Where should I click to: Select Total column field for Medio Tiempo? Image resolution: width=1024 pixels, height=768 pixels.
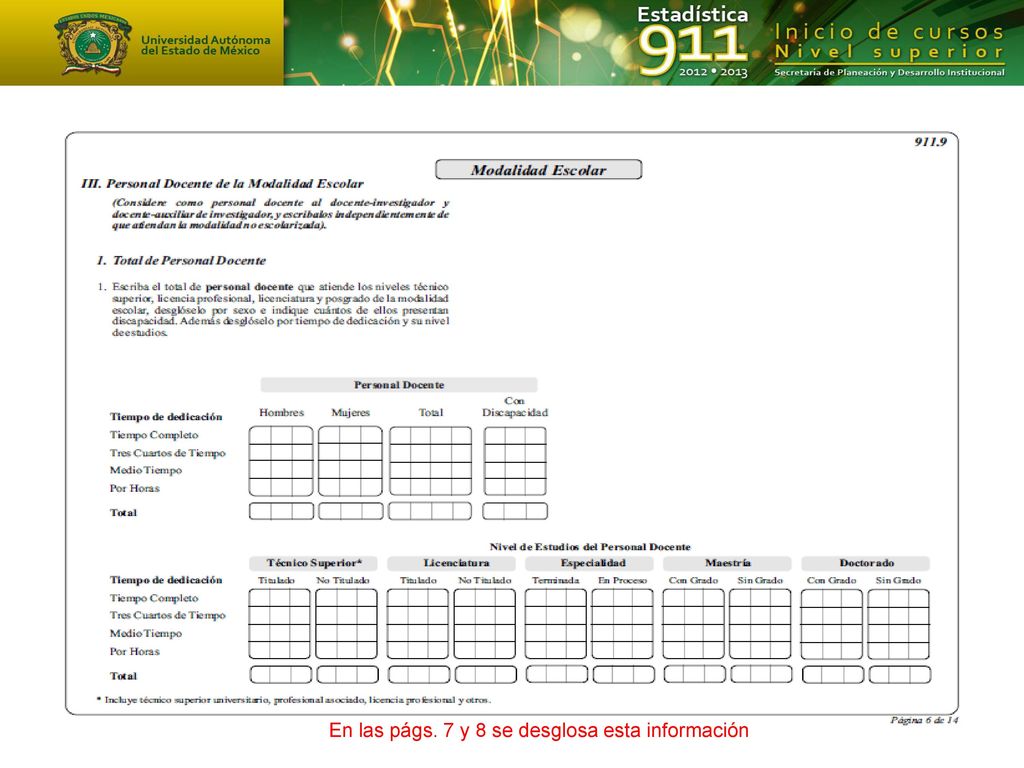pos(430,470)
